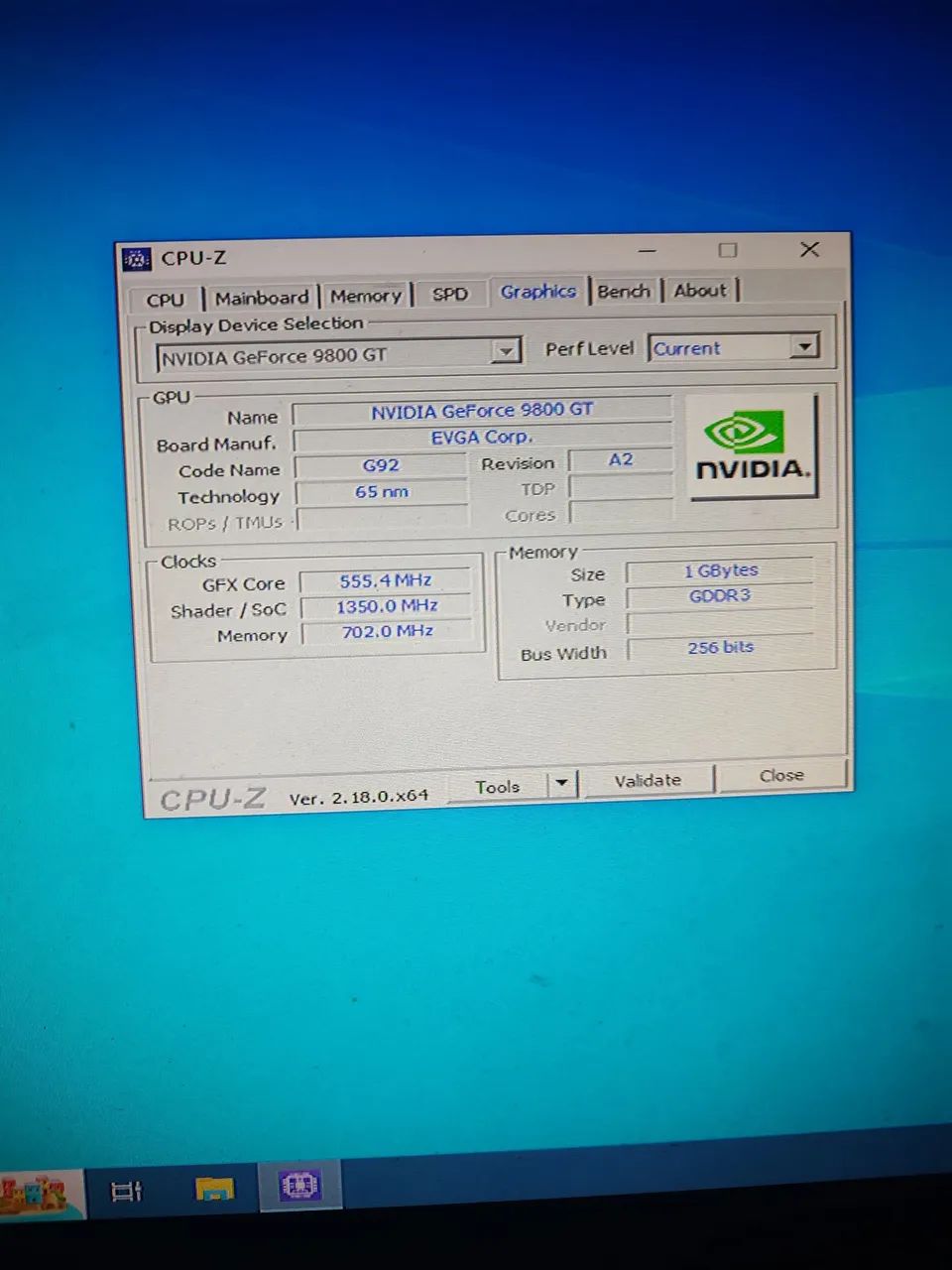This screenshot has width=952, height=1270.
Task: Open Task View on the taskbar
Action: pos(126,1192)
